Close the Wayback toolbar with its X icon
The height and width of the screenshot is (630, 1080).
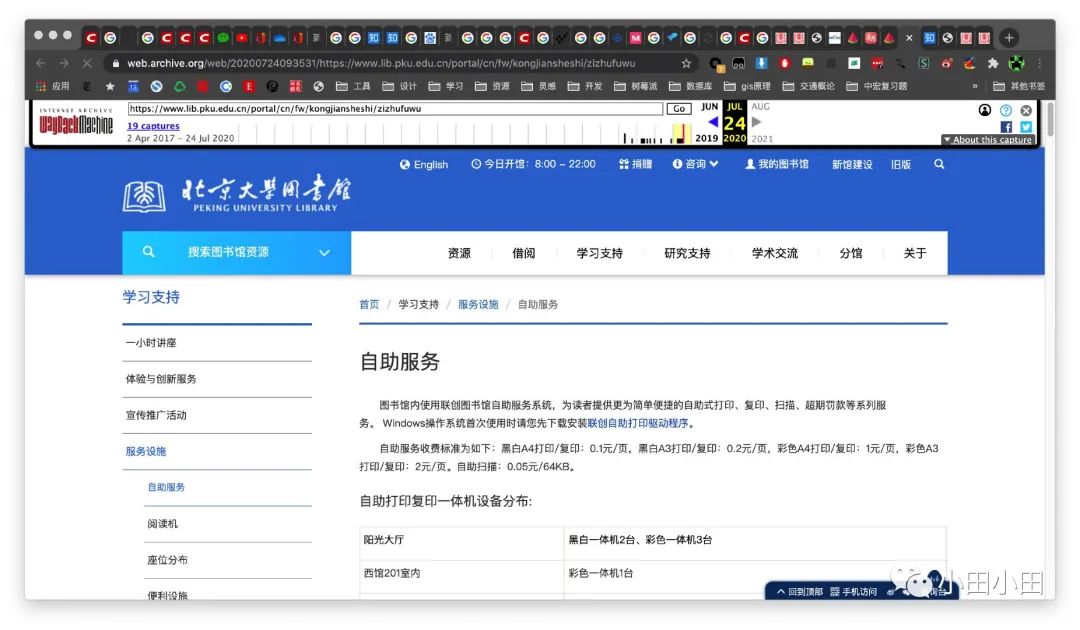click(1026, 110)
